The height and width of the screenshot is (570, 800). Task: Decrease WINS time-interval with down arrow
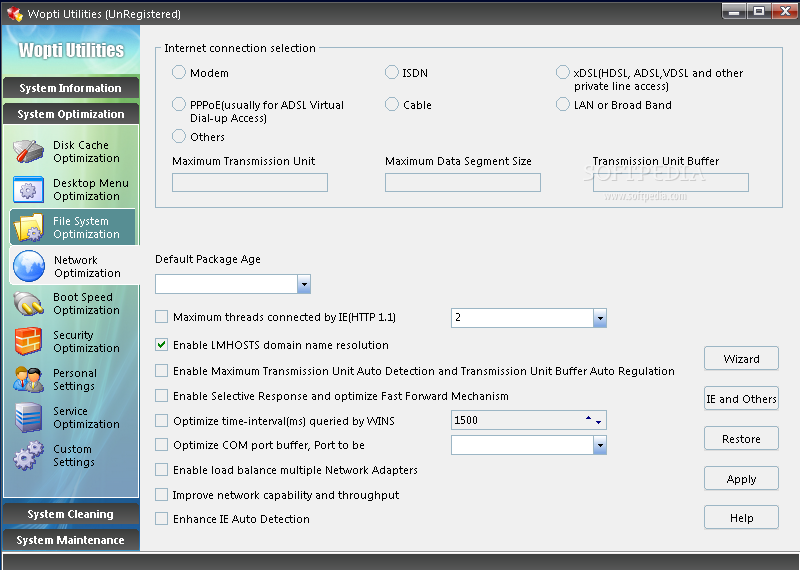(598, 423)
